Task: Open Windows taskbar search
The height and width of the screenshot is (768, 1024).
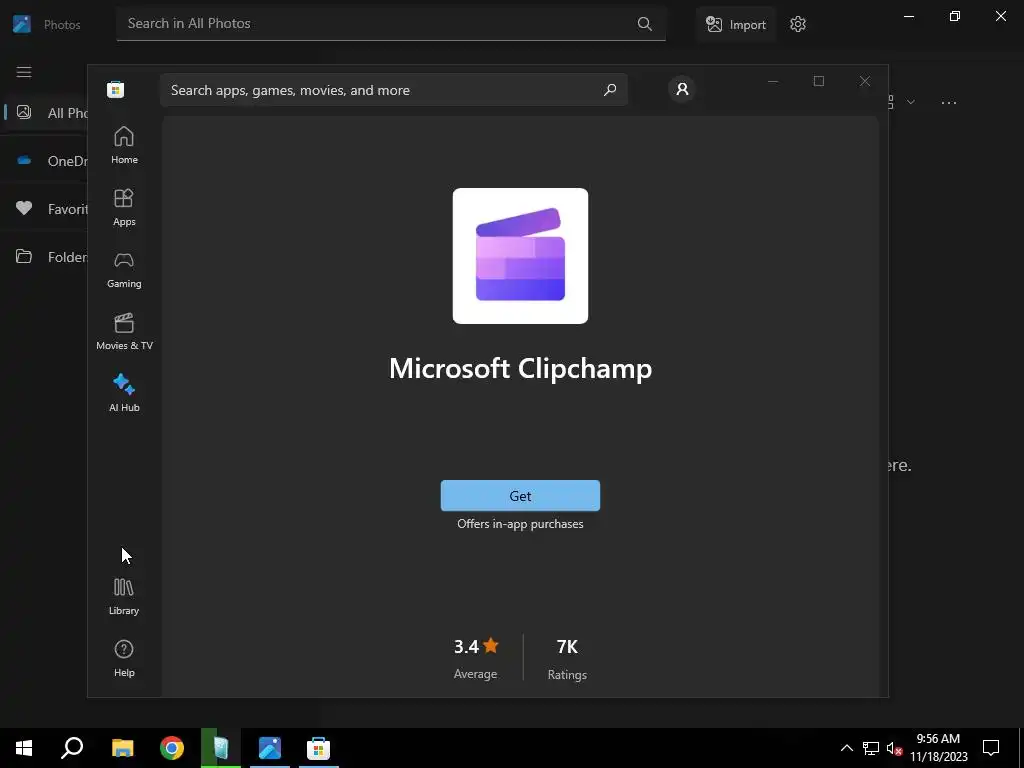Action: 72,748
